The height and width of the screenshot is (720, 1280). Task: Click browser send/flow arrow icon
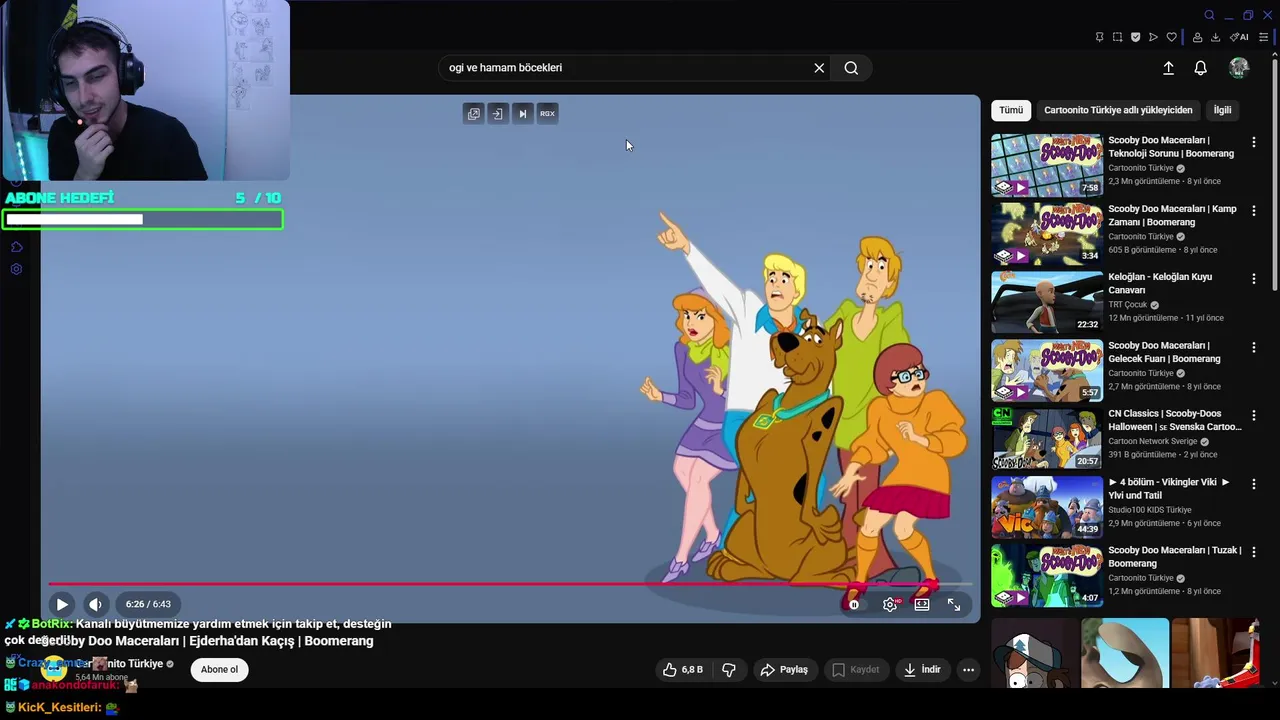tap(1153, 37)
